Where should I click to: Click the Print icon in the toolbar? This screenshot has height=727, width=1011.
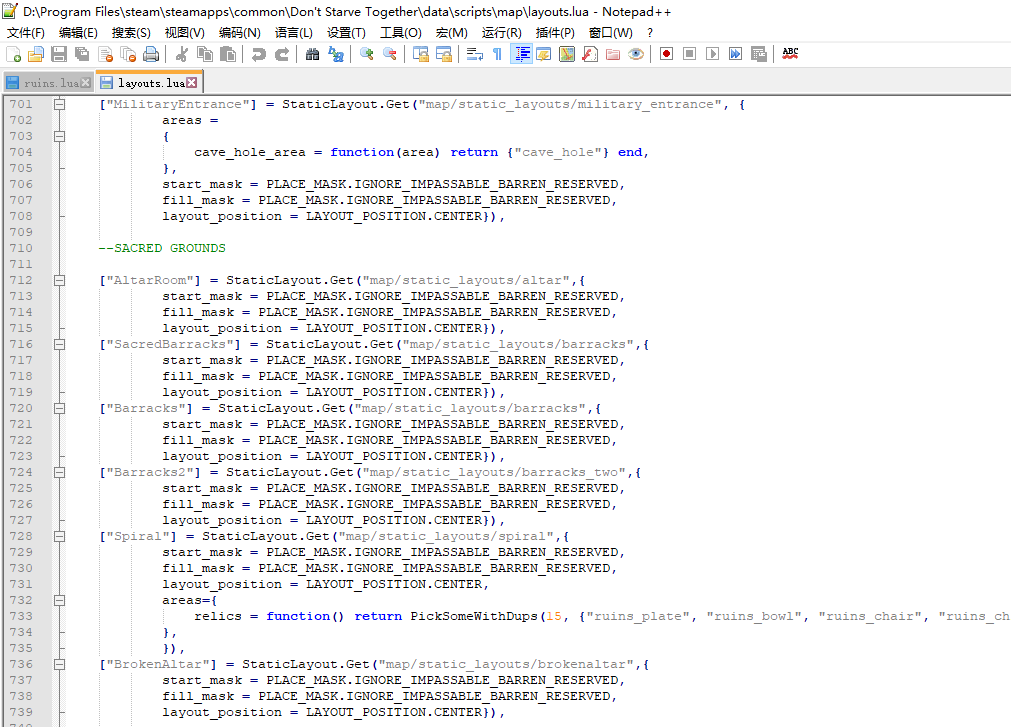click(151, 54)
